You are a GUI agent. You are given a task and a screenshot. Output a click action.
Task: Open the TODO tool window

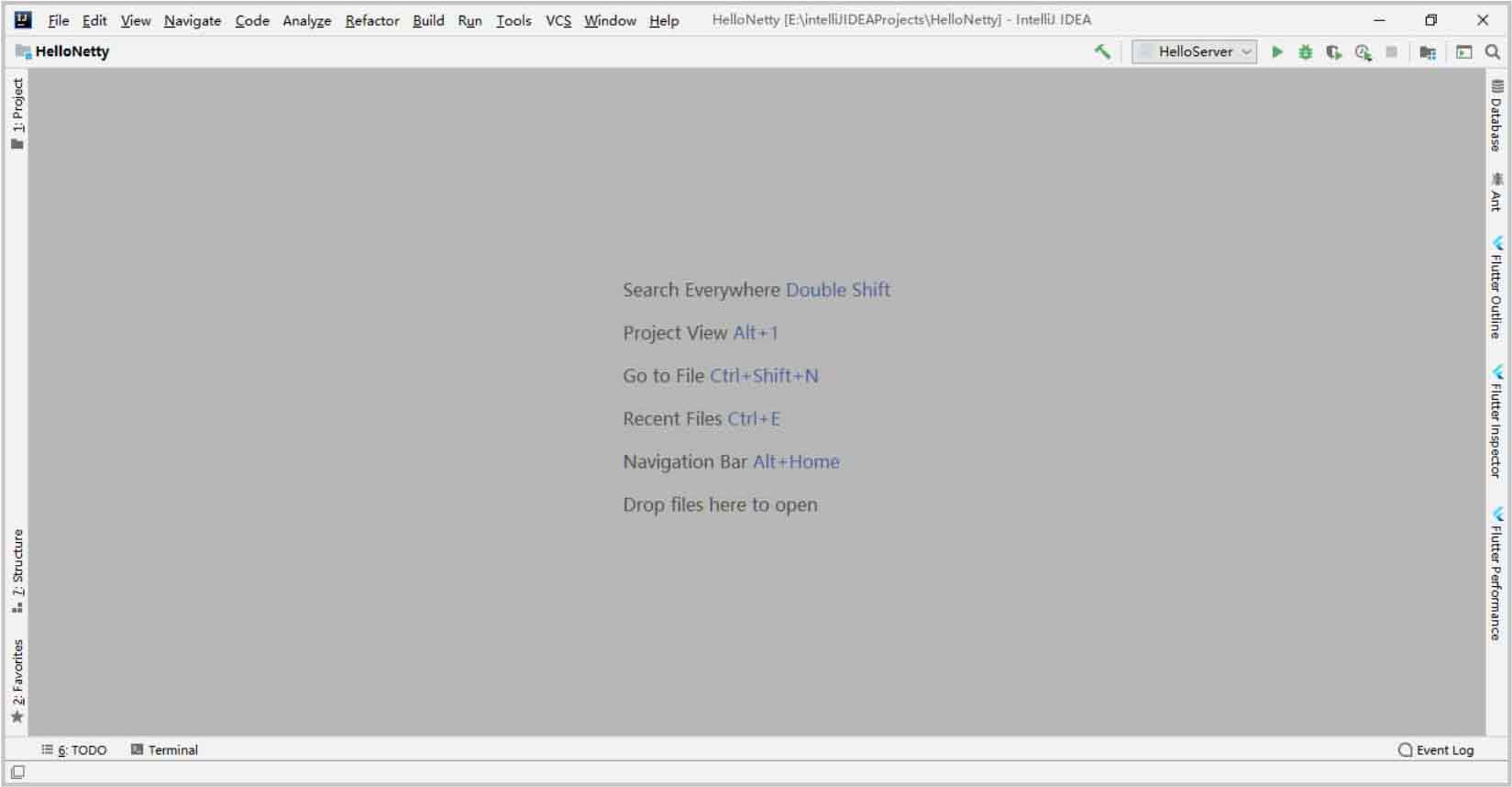74,749
